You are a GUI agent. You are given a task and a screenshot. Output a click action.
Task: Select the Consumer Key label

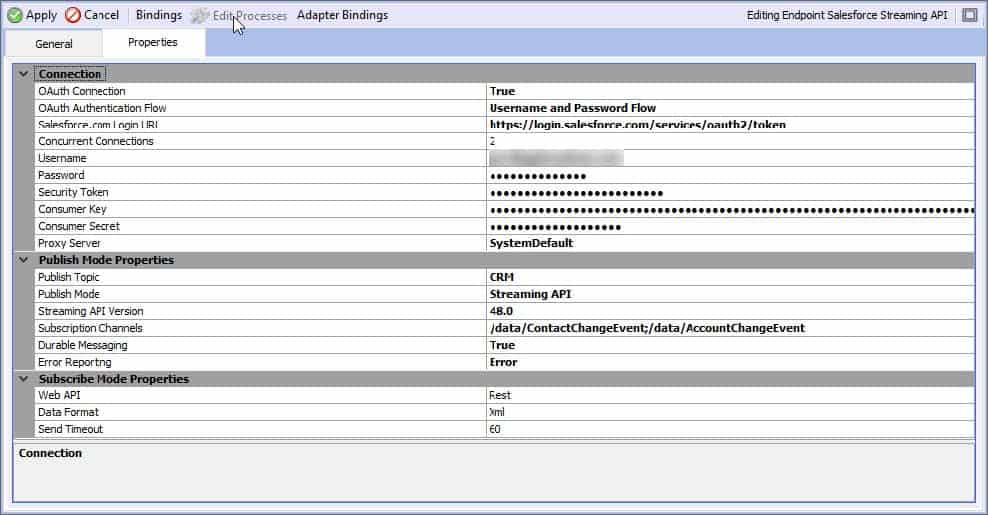tap(72, 209)
